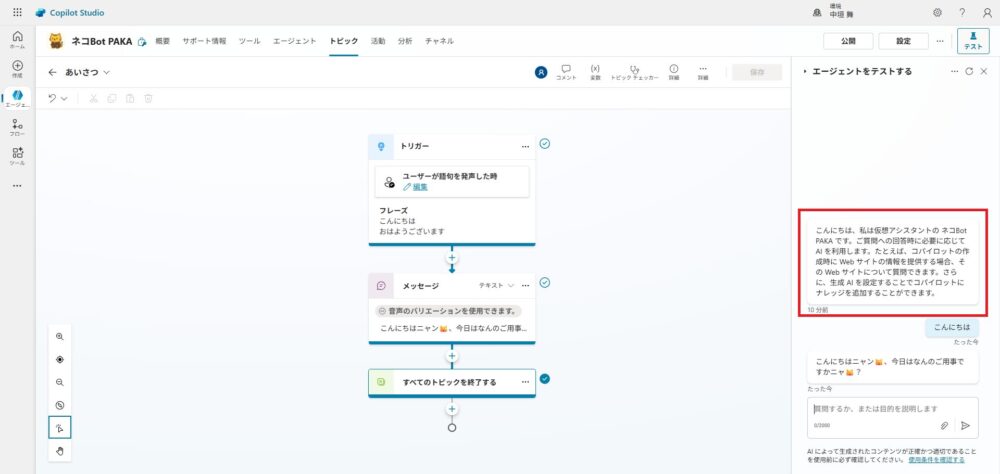Click canvas zoom in magnifier
1000x474 pixels.
pos(60,336)
